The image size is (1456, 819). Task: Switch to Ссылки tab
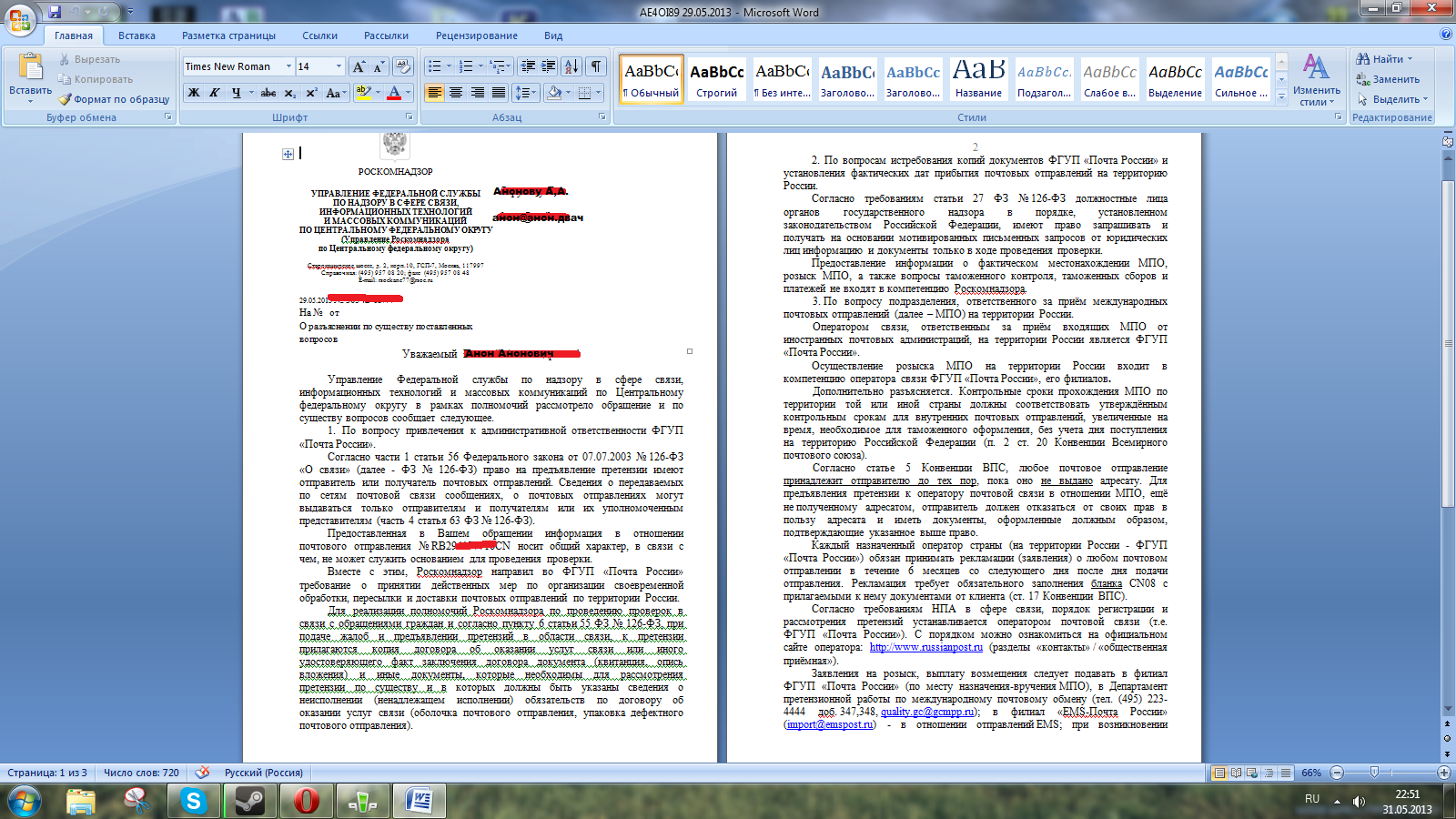320,35
